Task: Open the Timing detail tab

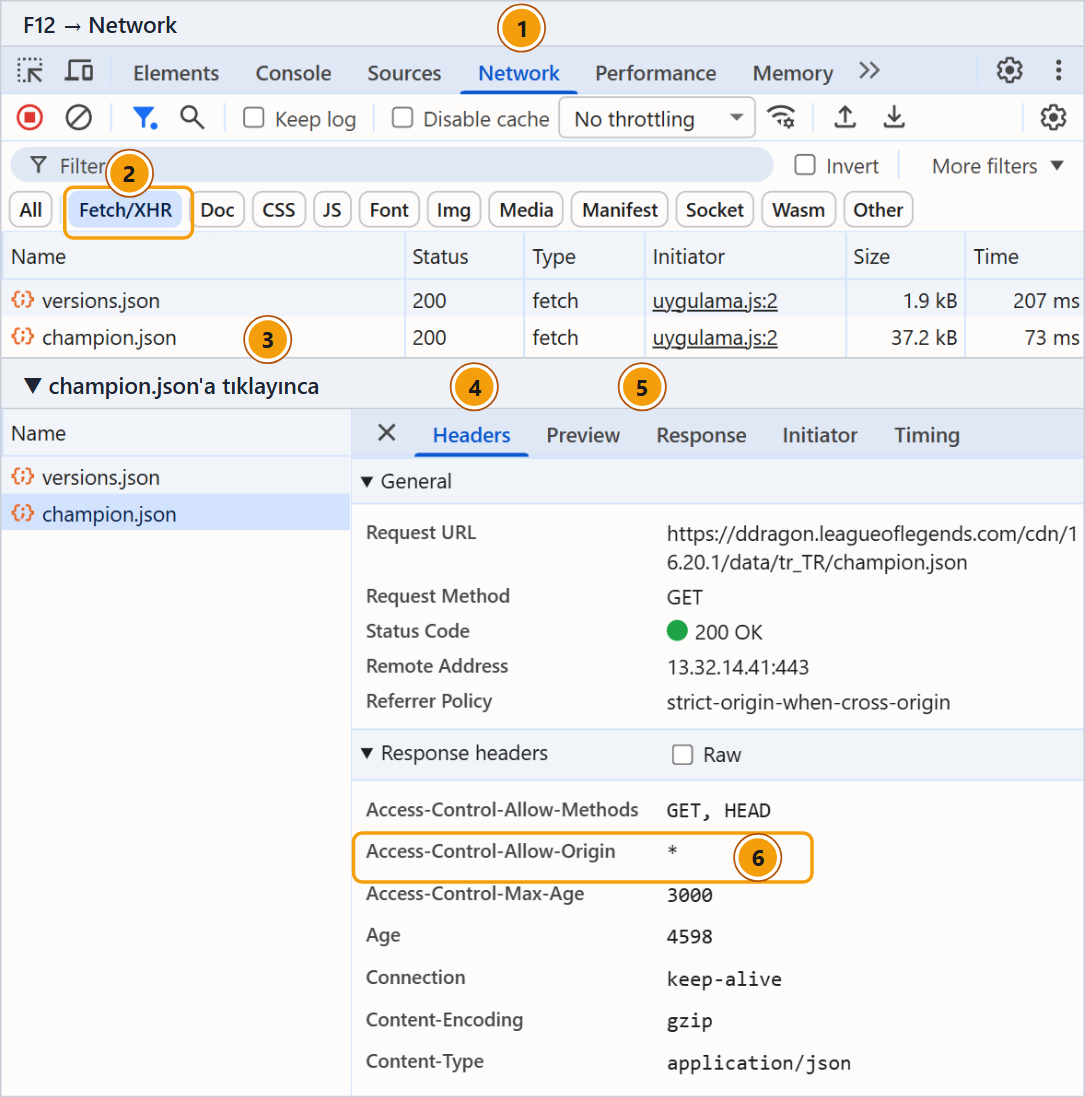Action: tap(927, 435)
